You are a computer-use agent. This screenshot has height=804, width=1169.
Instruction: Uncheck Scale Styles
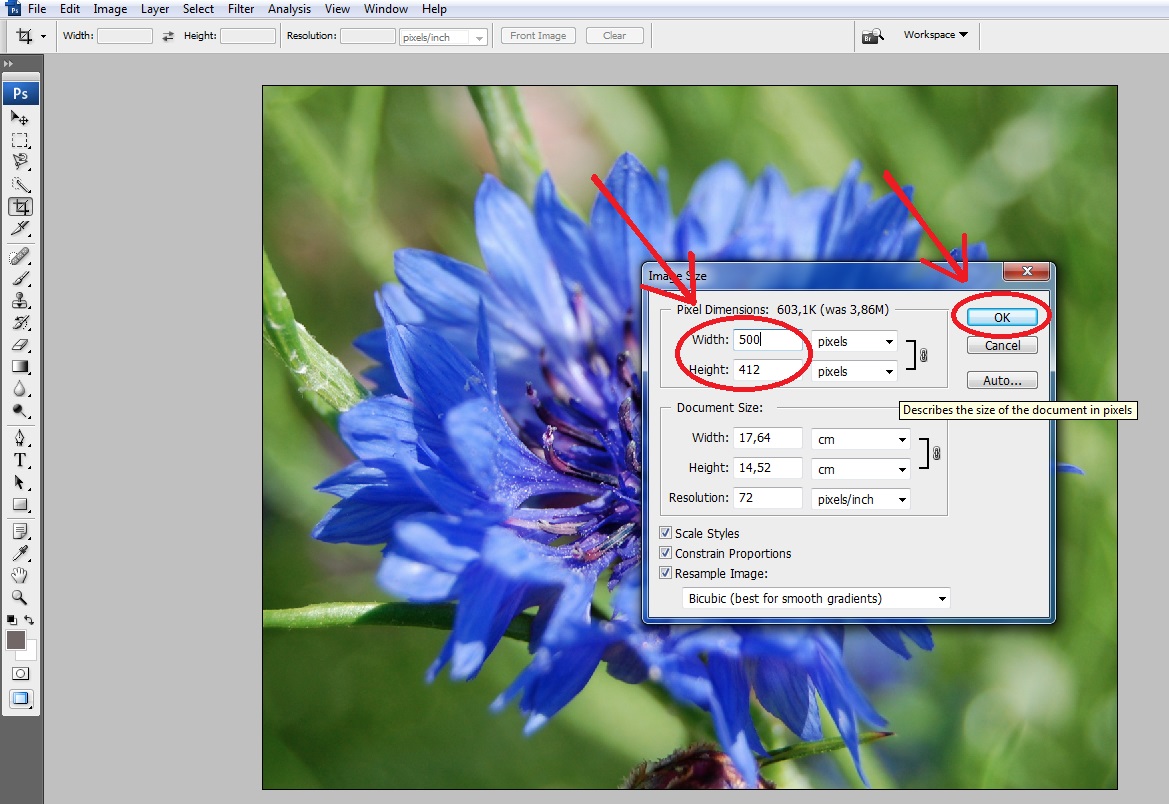tap(666, 533)
